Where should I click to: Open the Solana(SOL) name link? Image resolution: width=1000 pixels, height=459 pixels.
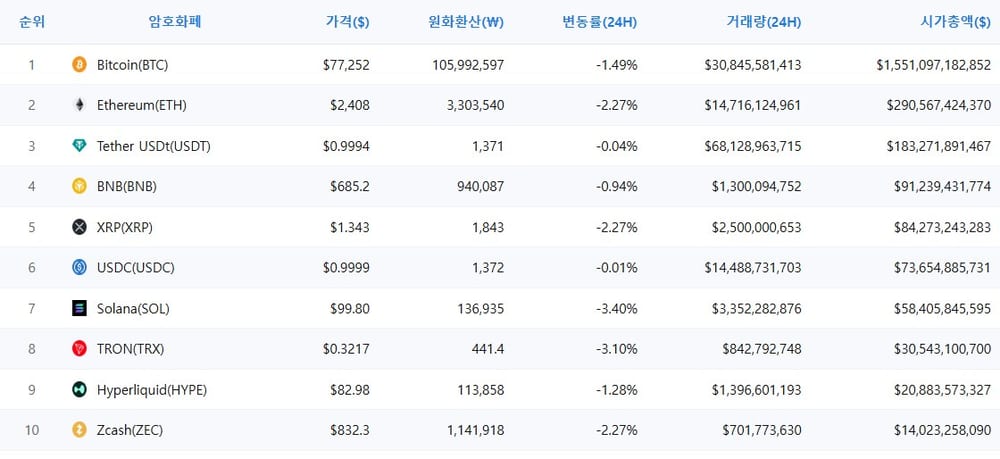[133, 309]
